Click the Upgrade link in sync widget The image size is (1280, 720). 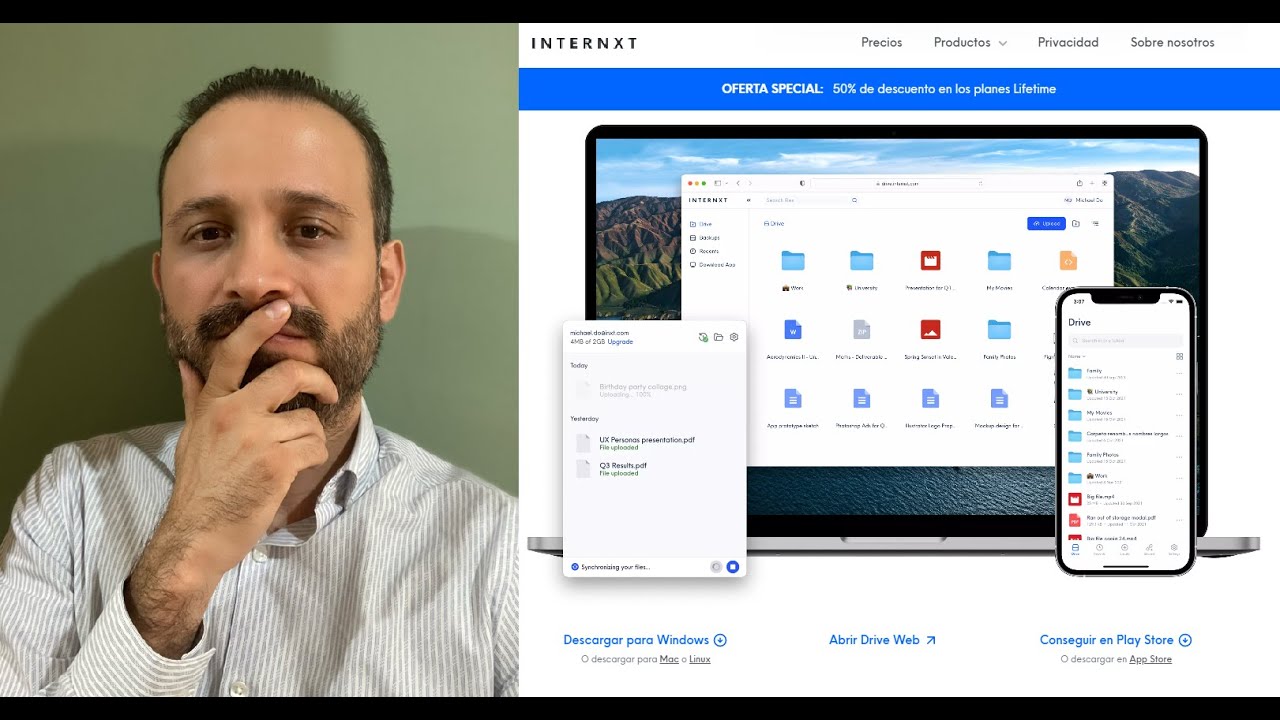(620, 342)
